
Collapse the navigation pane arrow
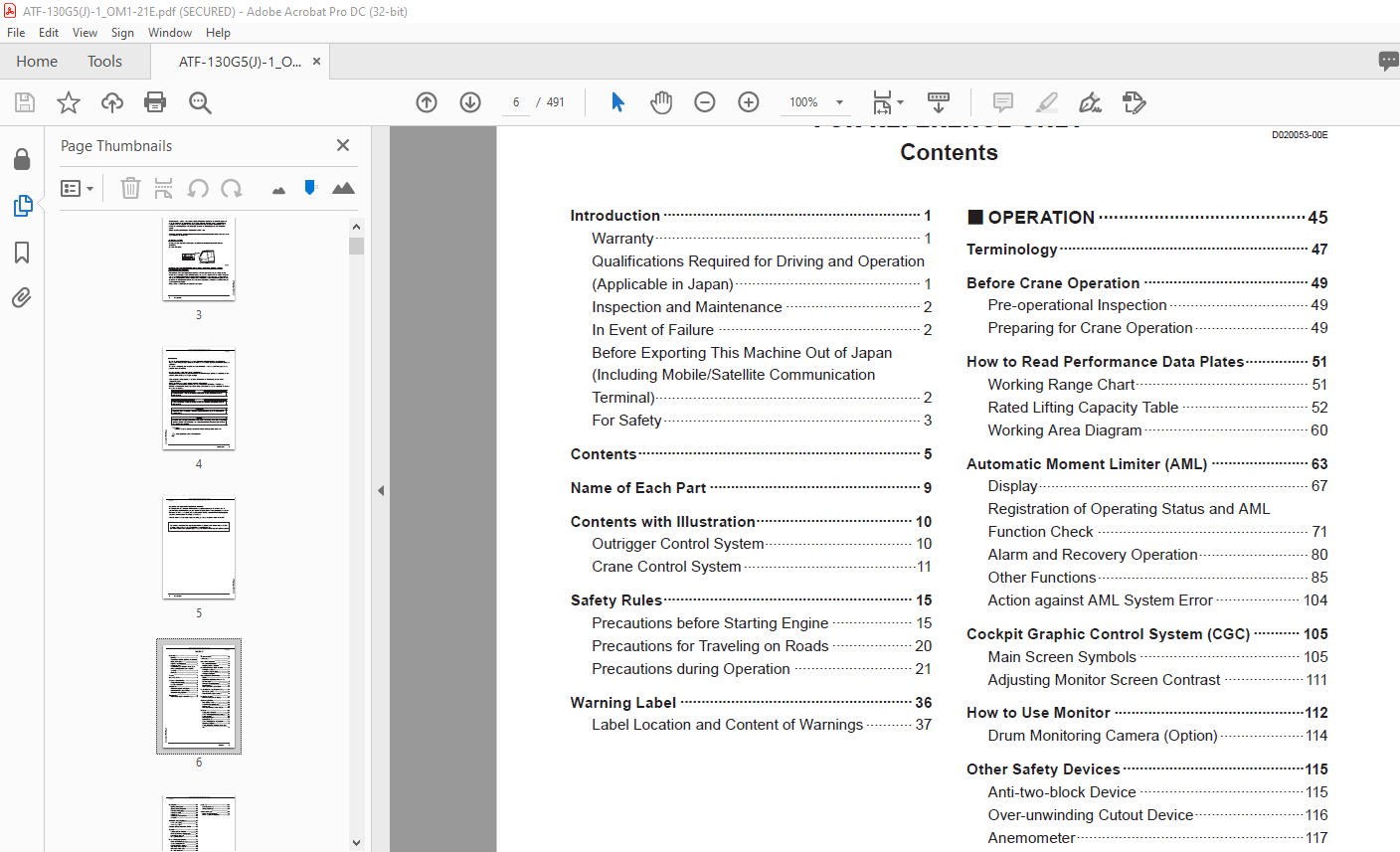click(x=380, y=490)
